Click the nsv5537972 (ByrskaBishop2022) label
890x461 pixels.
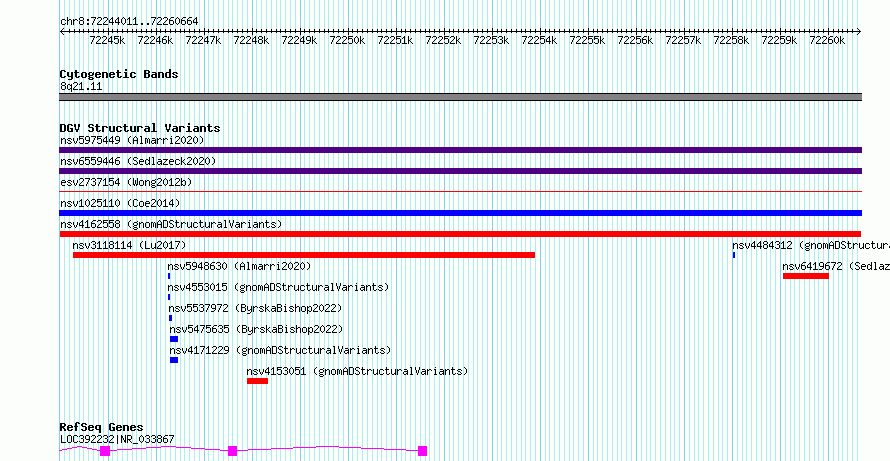point(255,308)
